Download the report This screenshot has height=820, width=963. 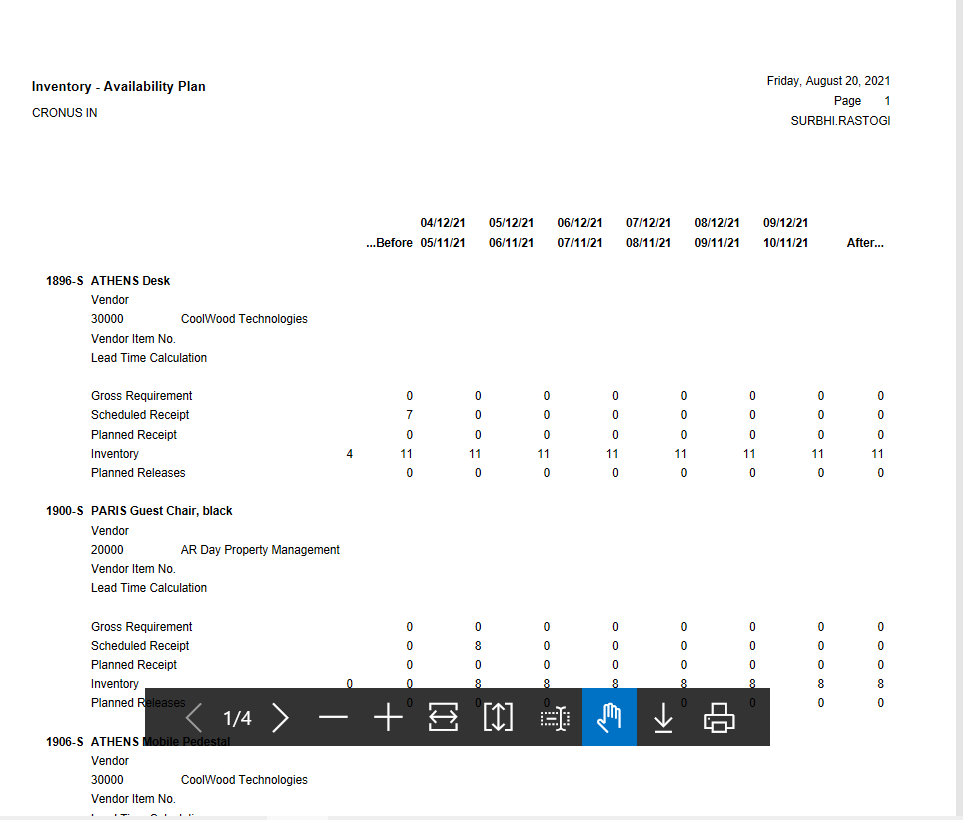[663, 717]
